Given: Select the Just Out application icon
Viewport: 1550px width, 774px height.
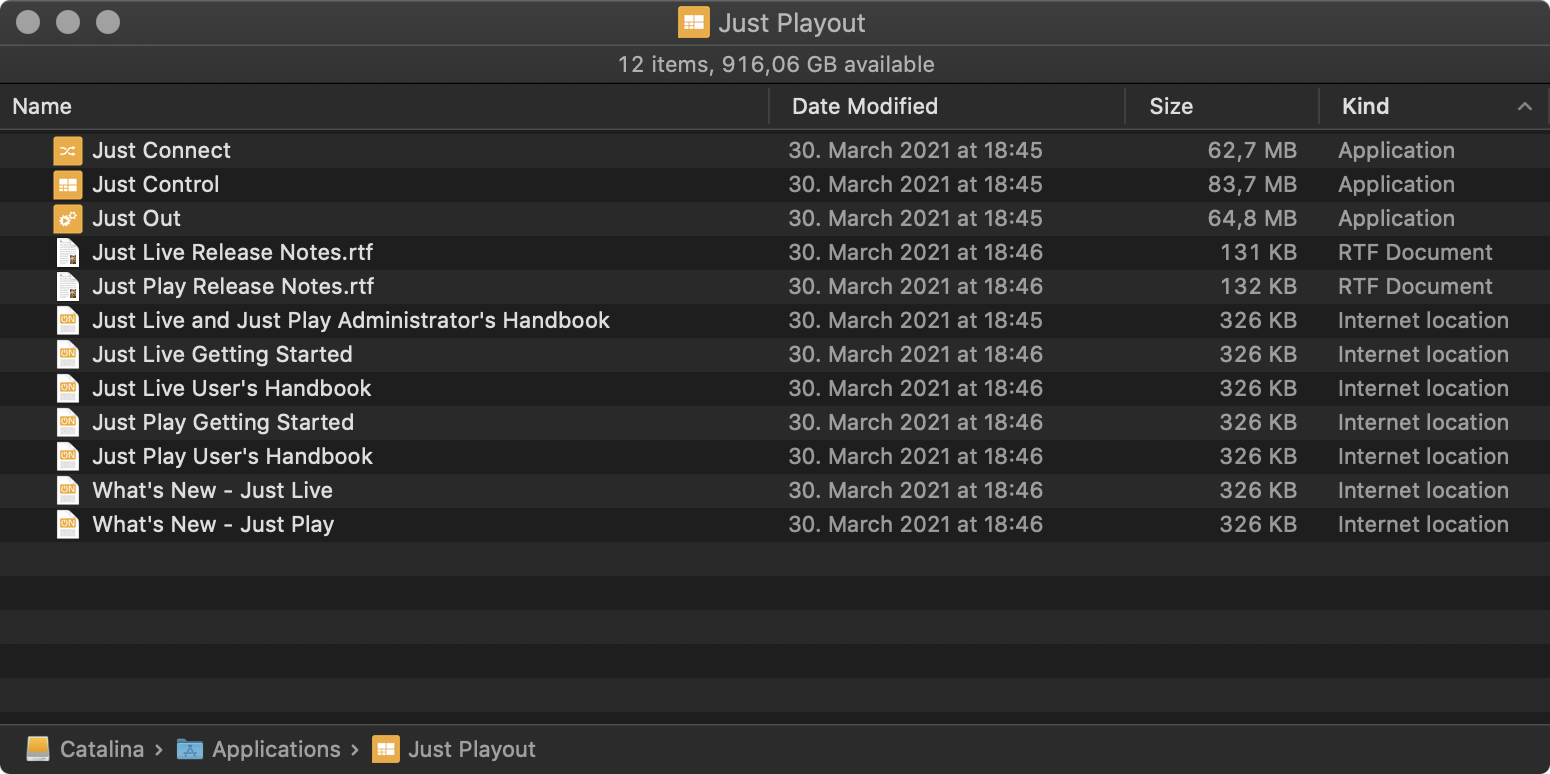Looking at the screenshot, I should 67,218.
